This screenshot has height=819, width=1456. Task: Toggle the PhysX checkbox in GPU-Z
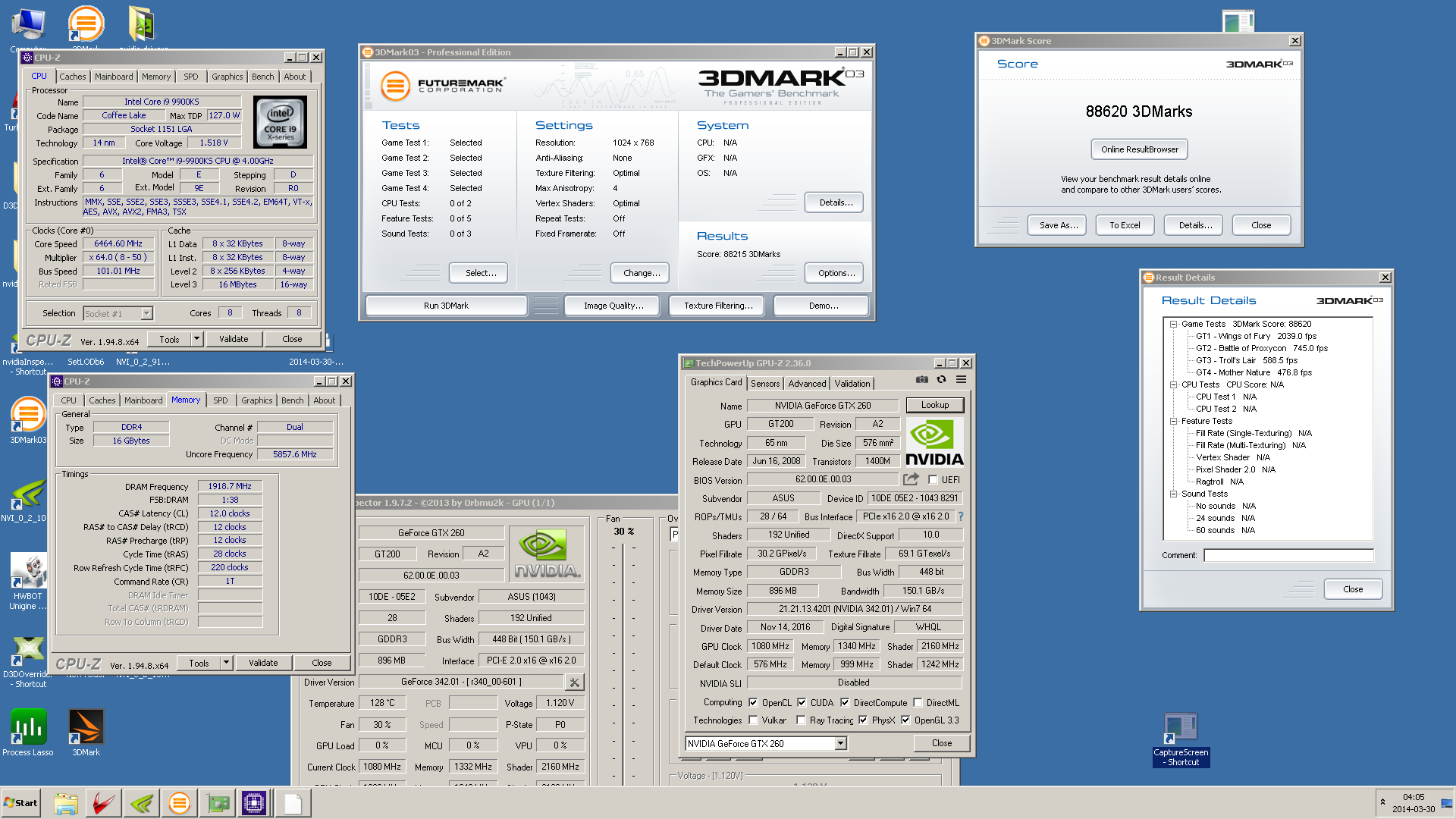(x=863, y=720)
